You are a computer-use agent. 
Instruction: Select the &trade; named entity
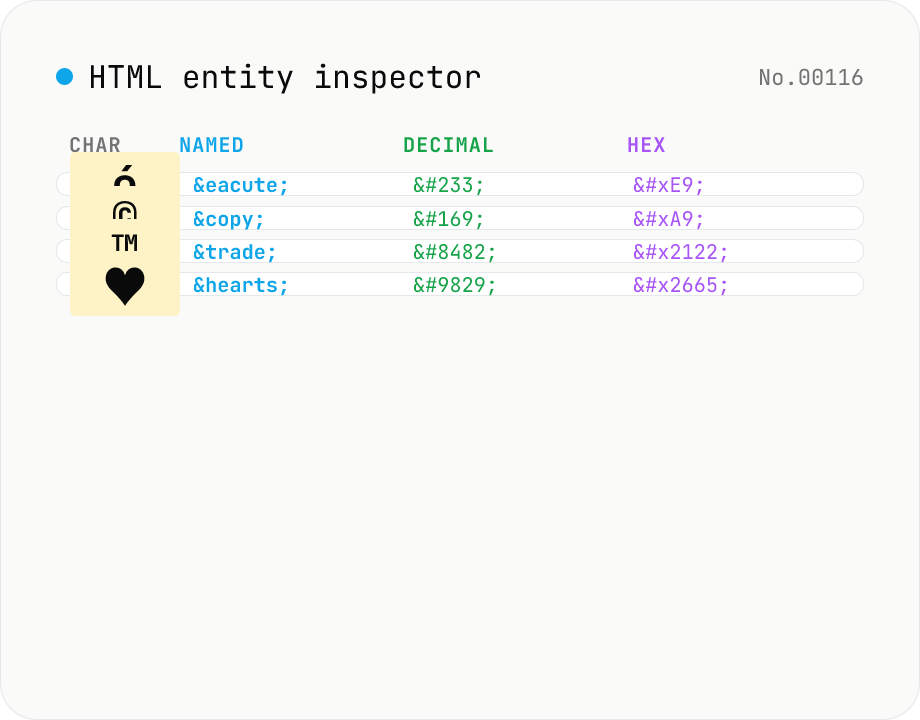(235, 252)
